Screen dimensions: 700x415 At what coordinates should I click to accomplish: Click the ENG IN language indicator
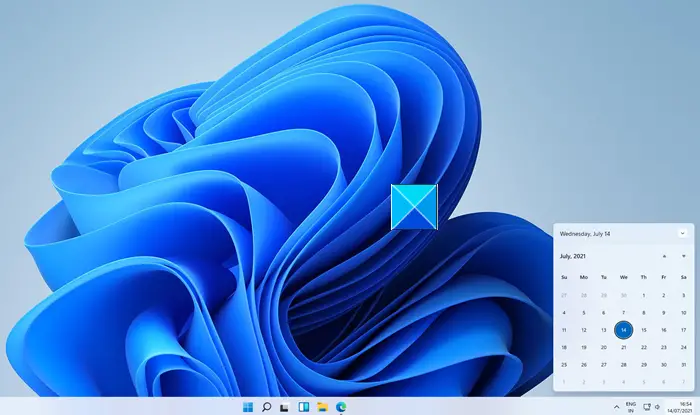click(631, 407)
